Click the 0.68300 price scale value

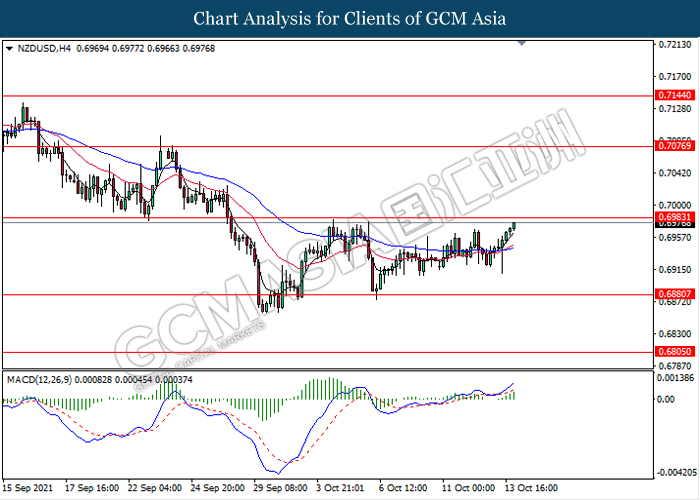675,334
